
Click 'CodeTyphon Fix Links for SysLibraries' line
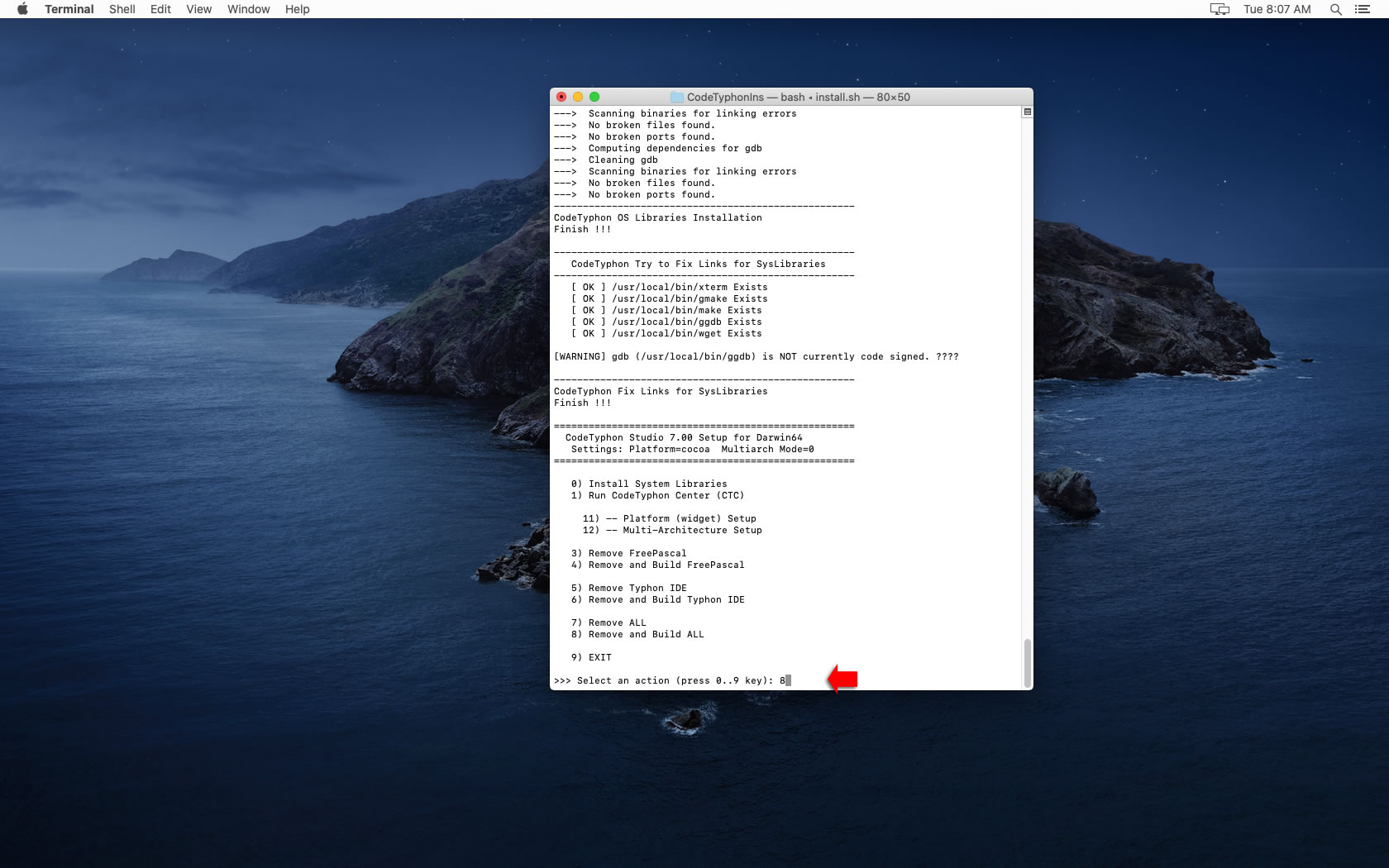point(661,391)
